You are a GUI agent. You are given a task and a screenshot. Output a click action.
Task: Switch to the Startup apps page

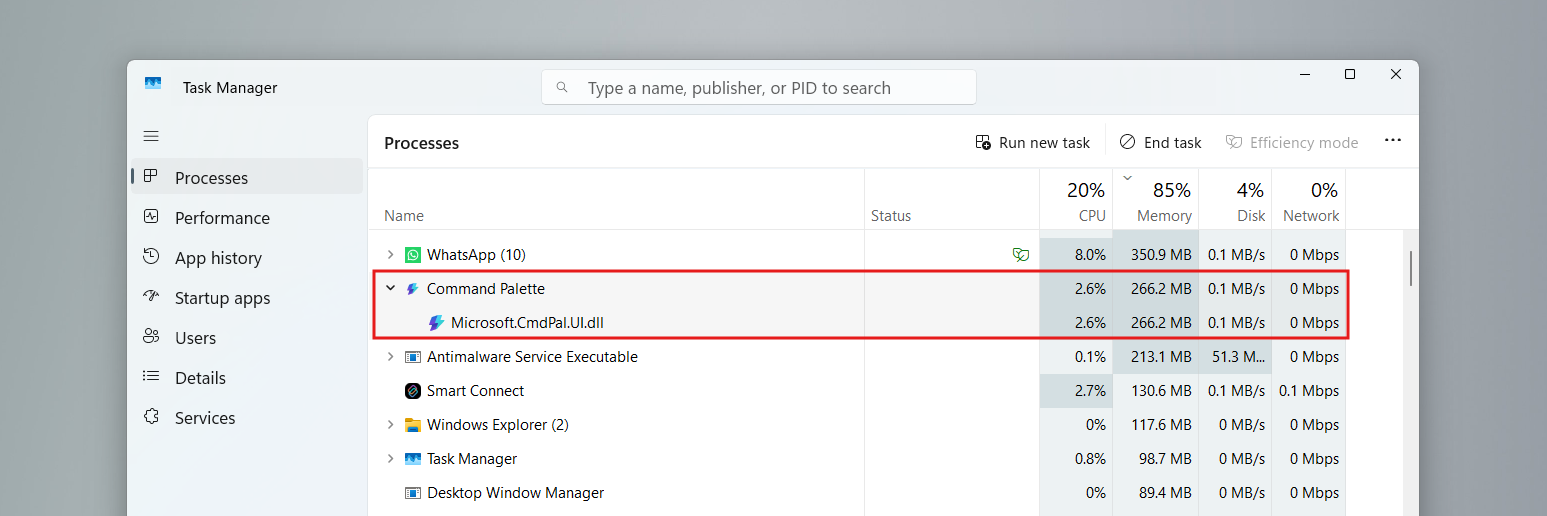pos(222,298)
